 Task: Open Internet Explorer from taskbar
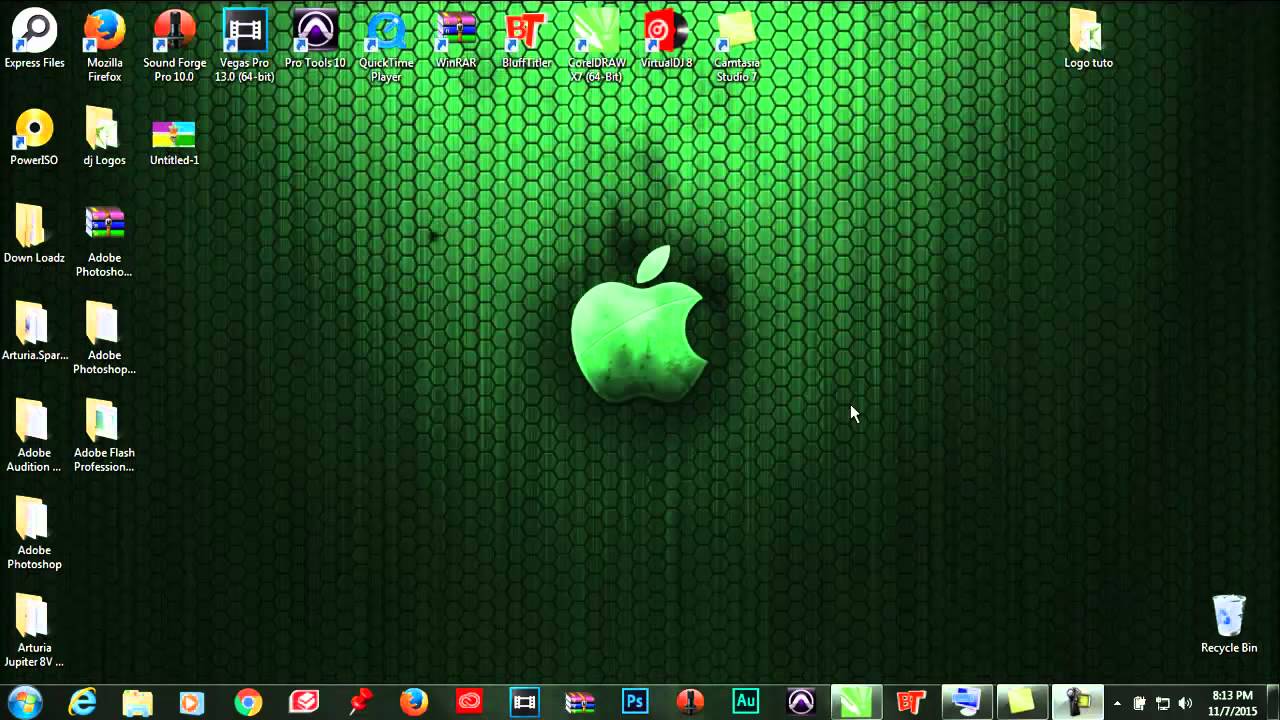(81, 702)
